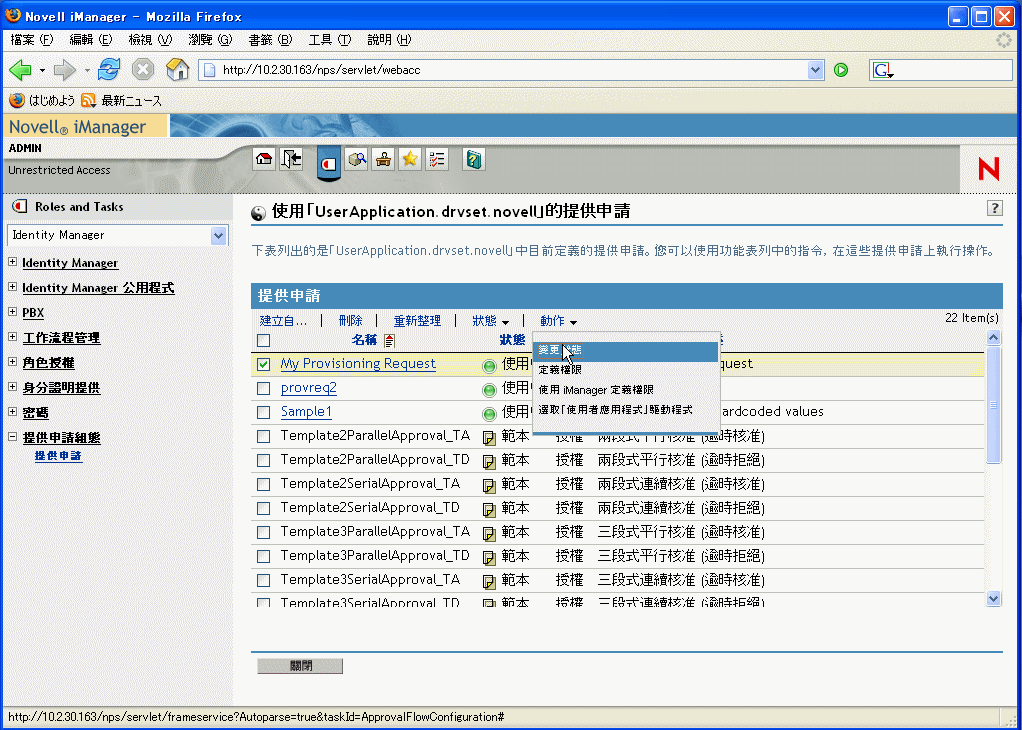This screenshot has height=730, width=1022.
Task: Click the page help question mark icon
Action: [x=994, y=208]
